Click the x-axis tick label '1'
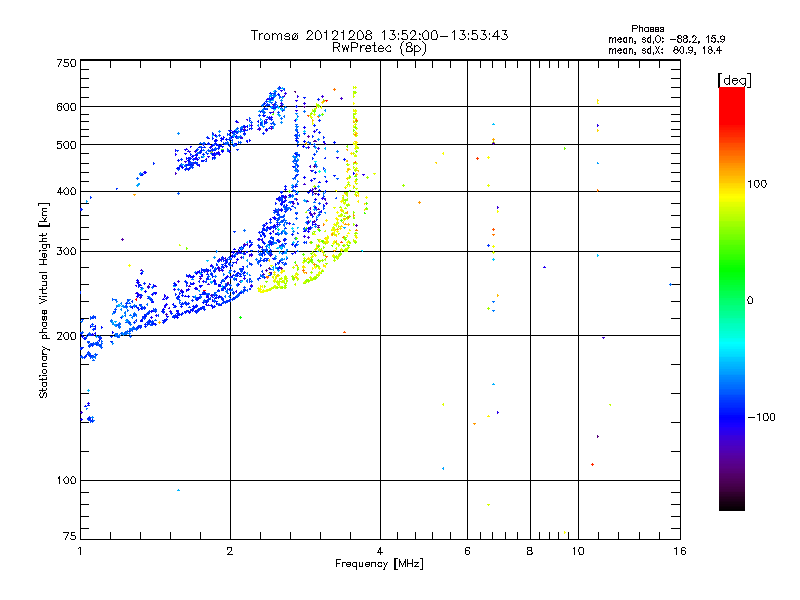 click(x=80, y=551)
